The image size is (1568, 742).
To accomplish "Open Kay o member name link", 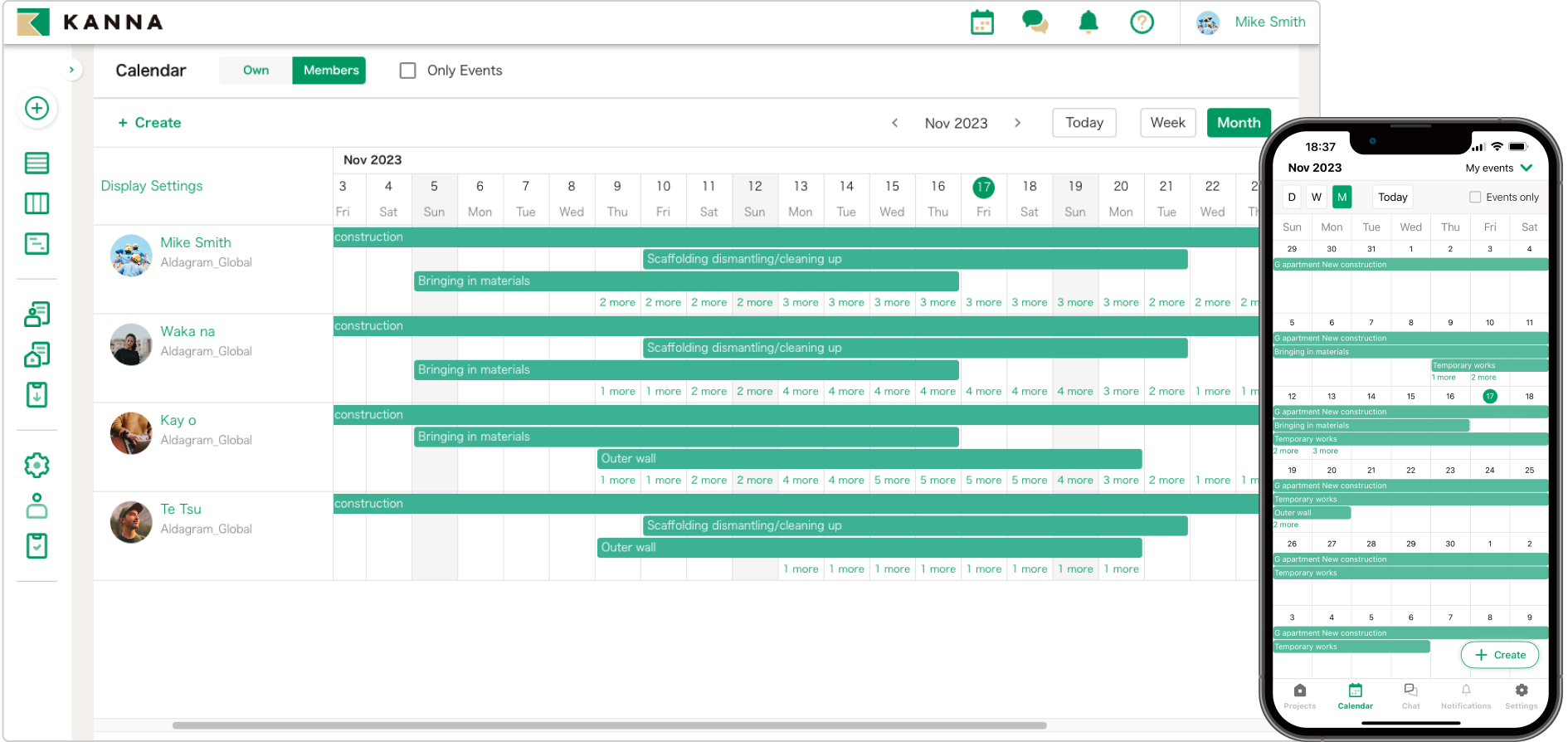I will [x=178, y=420].
